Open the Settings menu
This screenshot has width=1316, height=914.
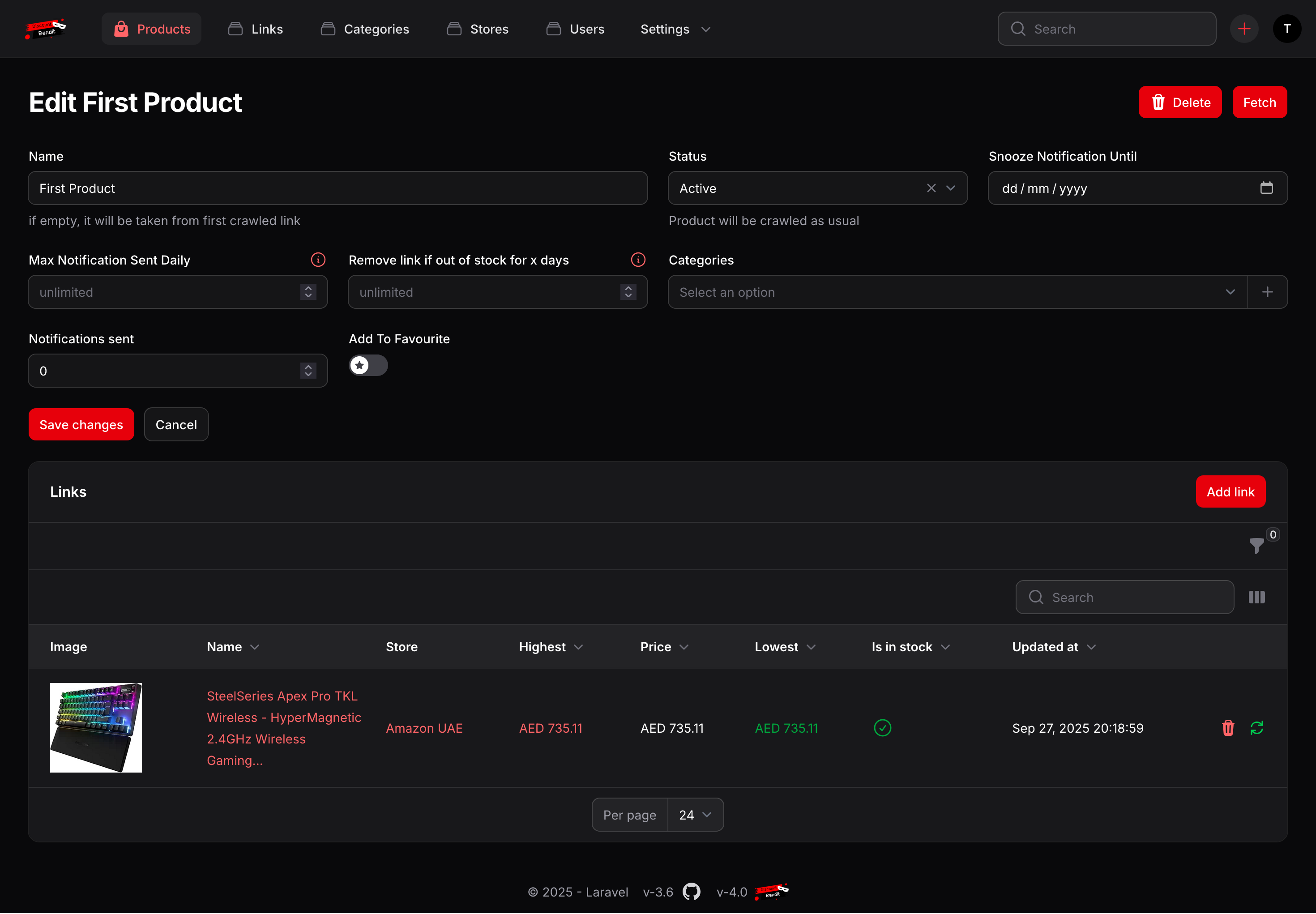(x=675, y=29)
